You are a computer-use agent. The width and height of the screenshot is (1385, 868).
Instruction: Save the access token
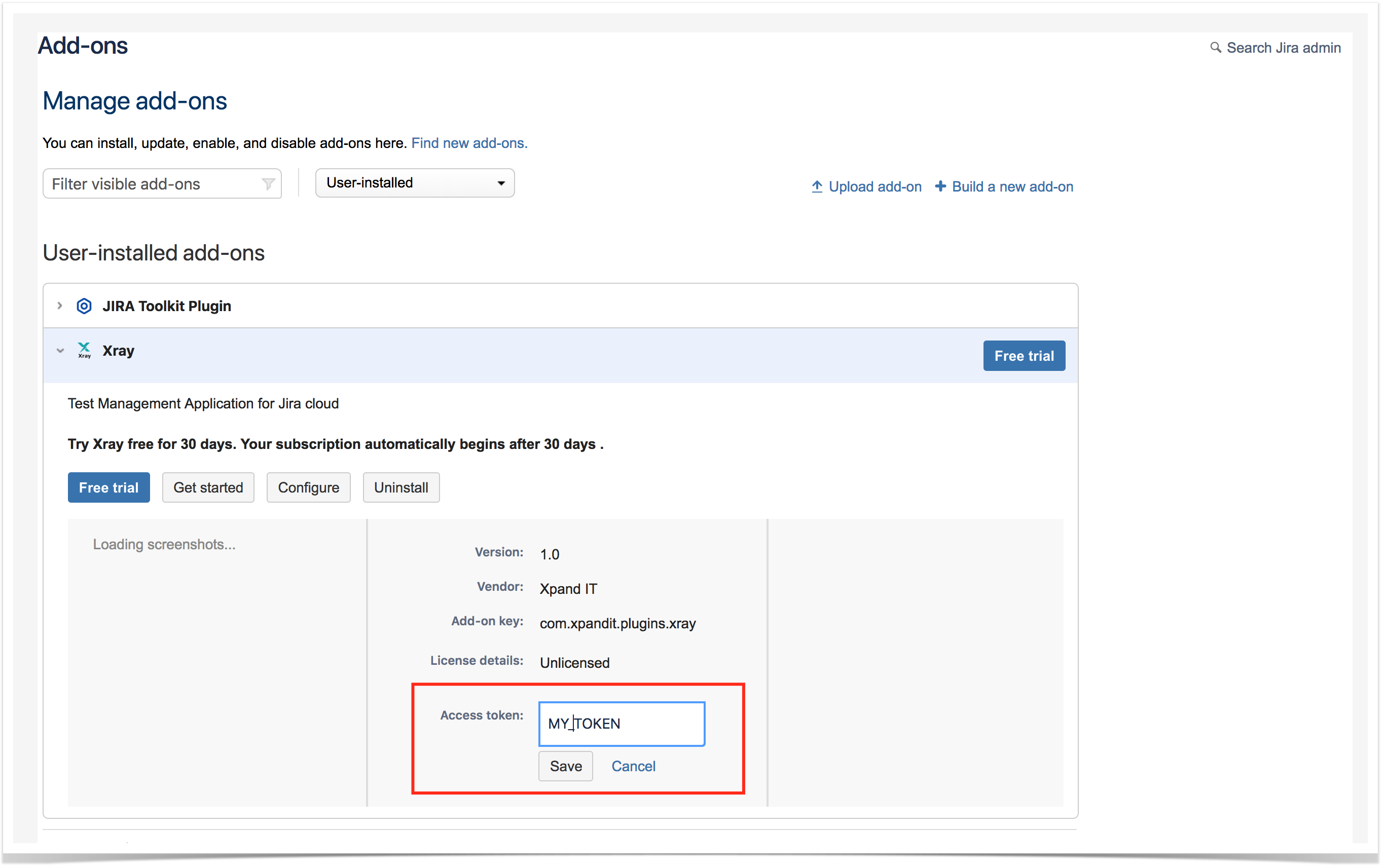point(566,766)
